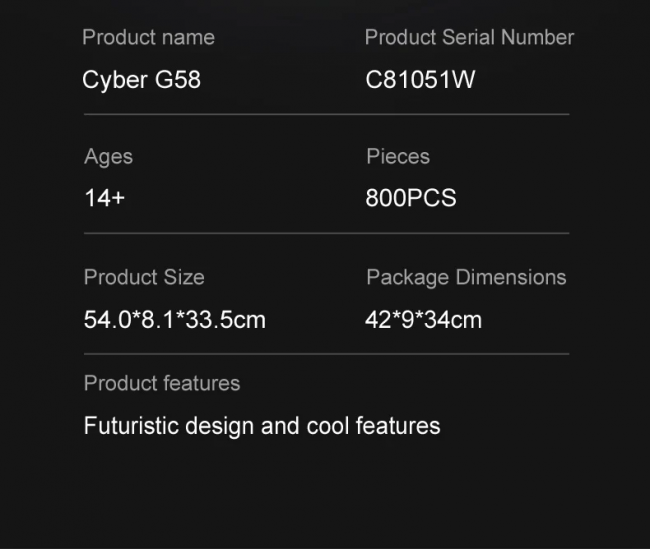Image resolution: width=650 pixels, height=549 pixels.
Task: Select the 14+ age value
Action: coord(104,197)
